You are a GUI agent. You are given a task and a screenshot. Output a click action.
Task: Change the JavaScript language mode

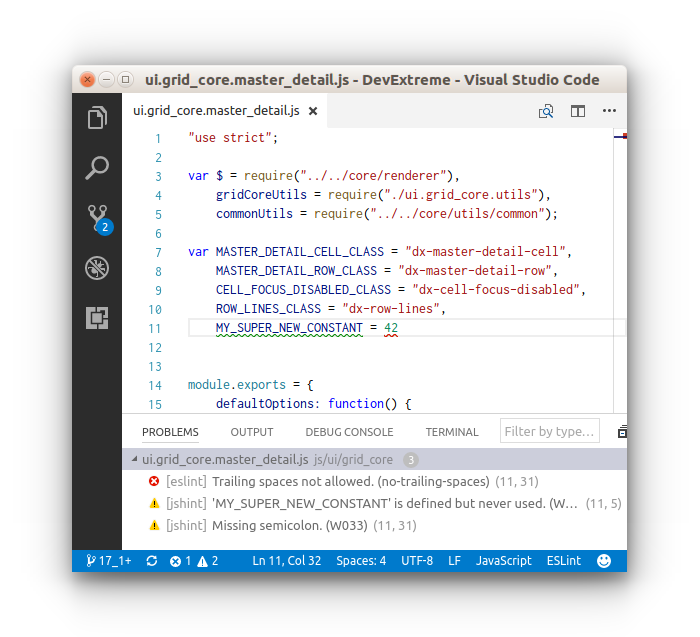click(x=503, y=561)
